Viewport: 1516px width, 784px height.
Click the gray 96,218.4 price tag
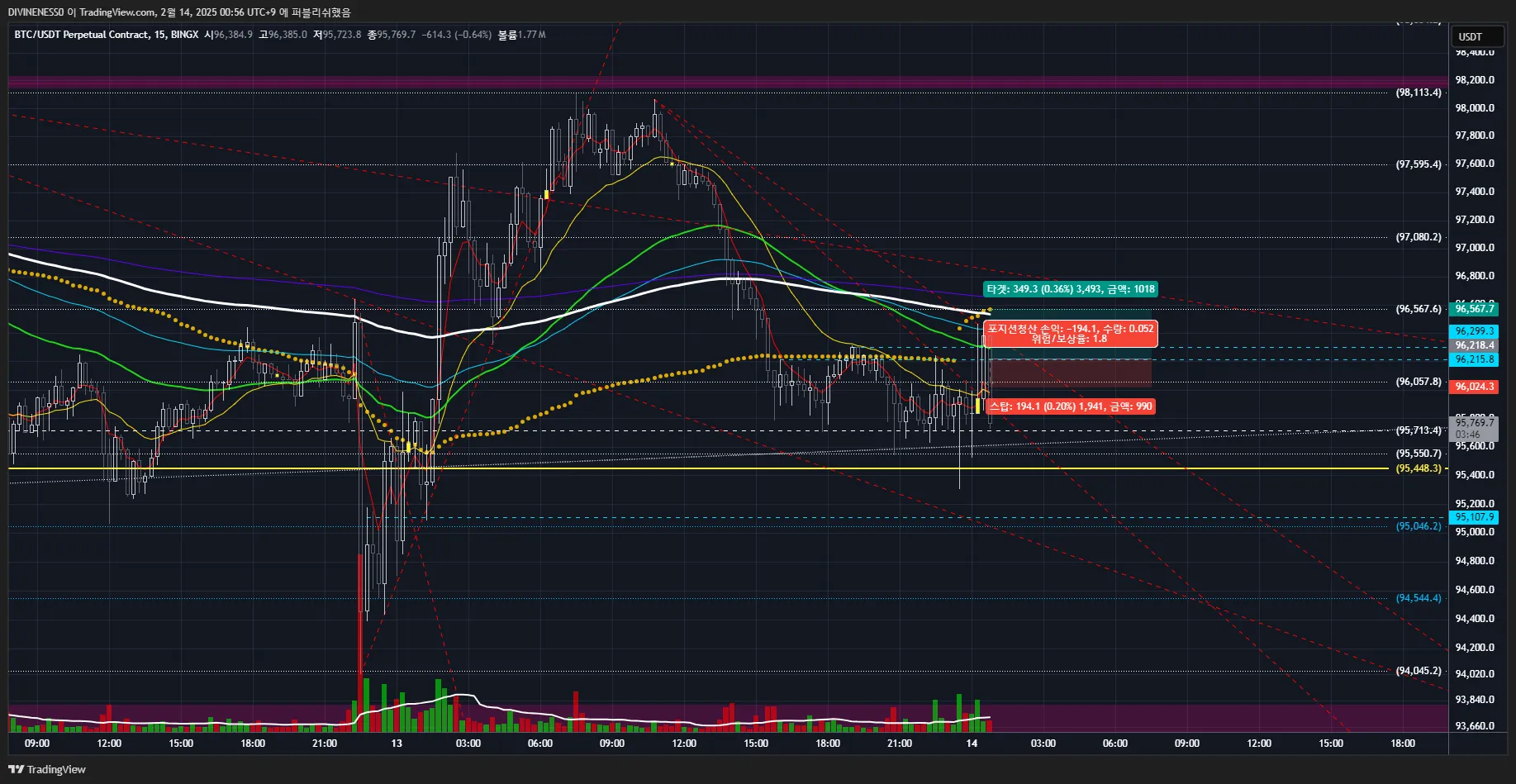(1475, 345)
